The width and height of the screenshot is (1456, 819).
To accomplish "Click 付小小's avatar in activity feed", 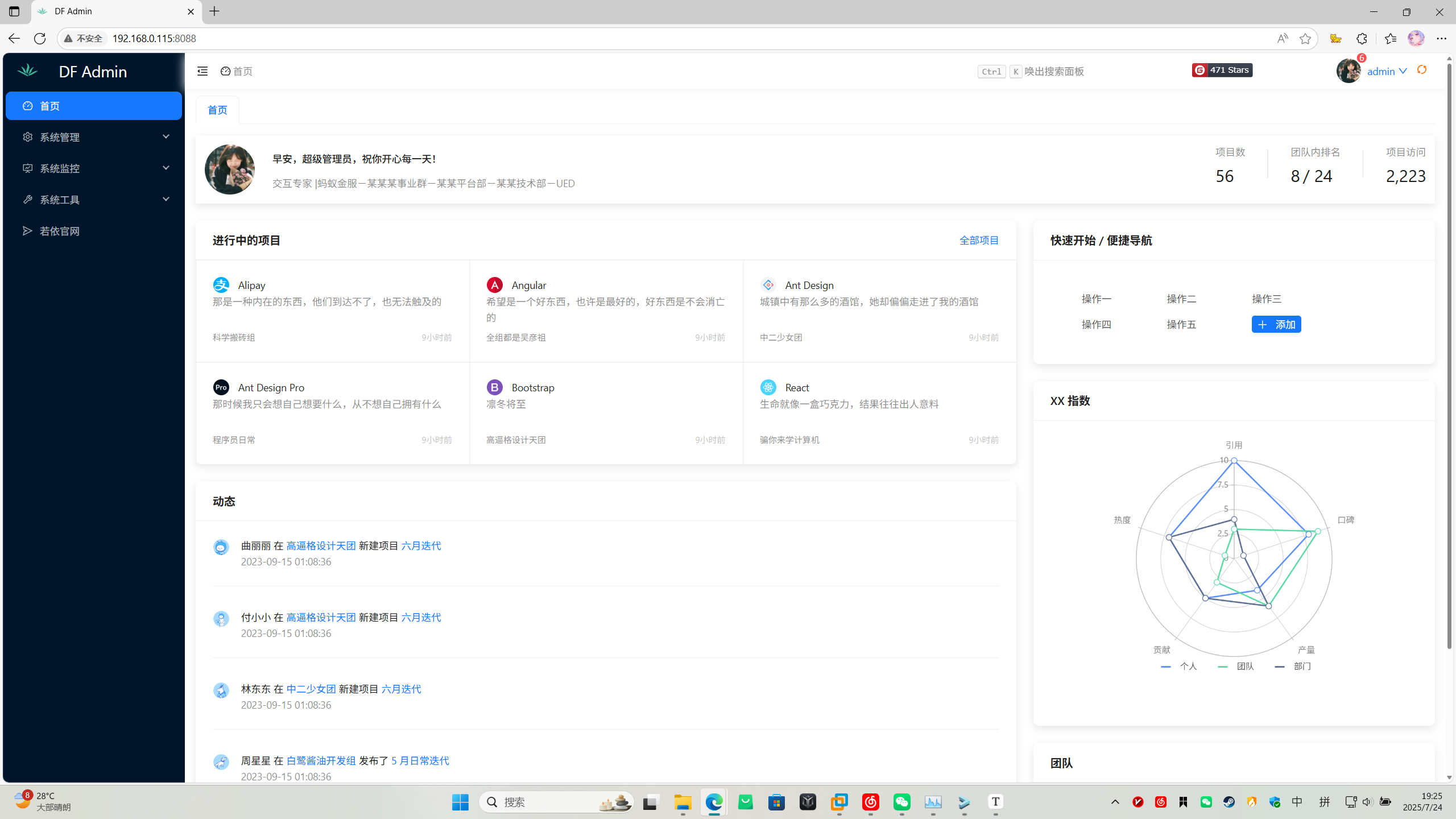I will click(221, 619).
